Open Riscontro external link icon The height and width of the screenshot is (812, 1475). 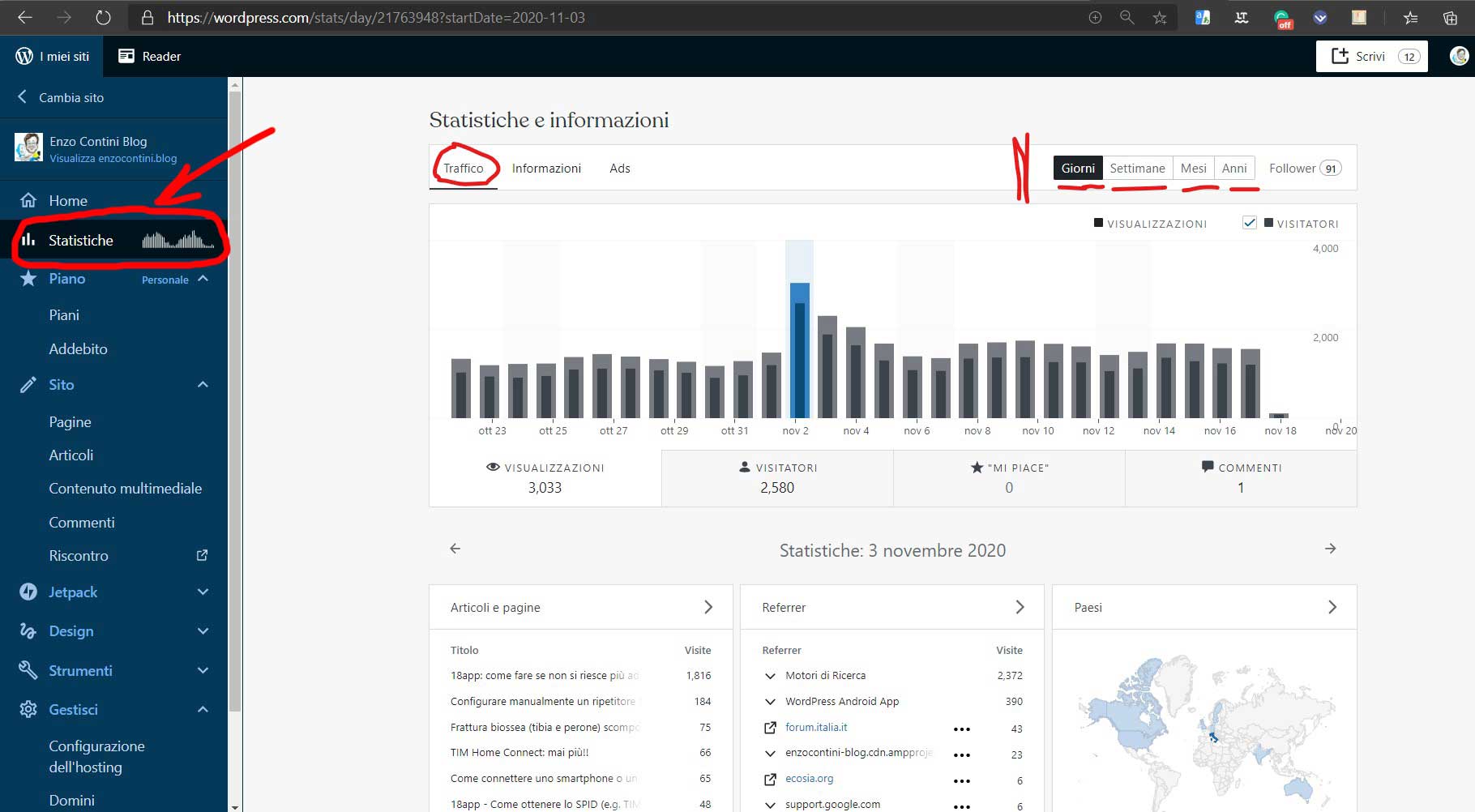(x=203, y=555)
